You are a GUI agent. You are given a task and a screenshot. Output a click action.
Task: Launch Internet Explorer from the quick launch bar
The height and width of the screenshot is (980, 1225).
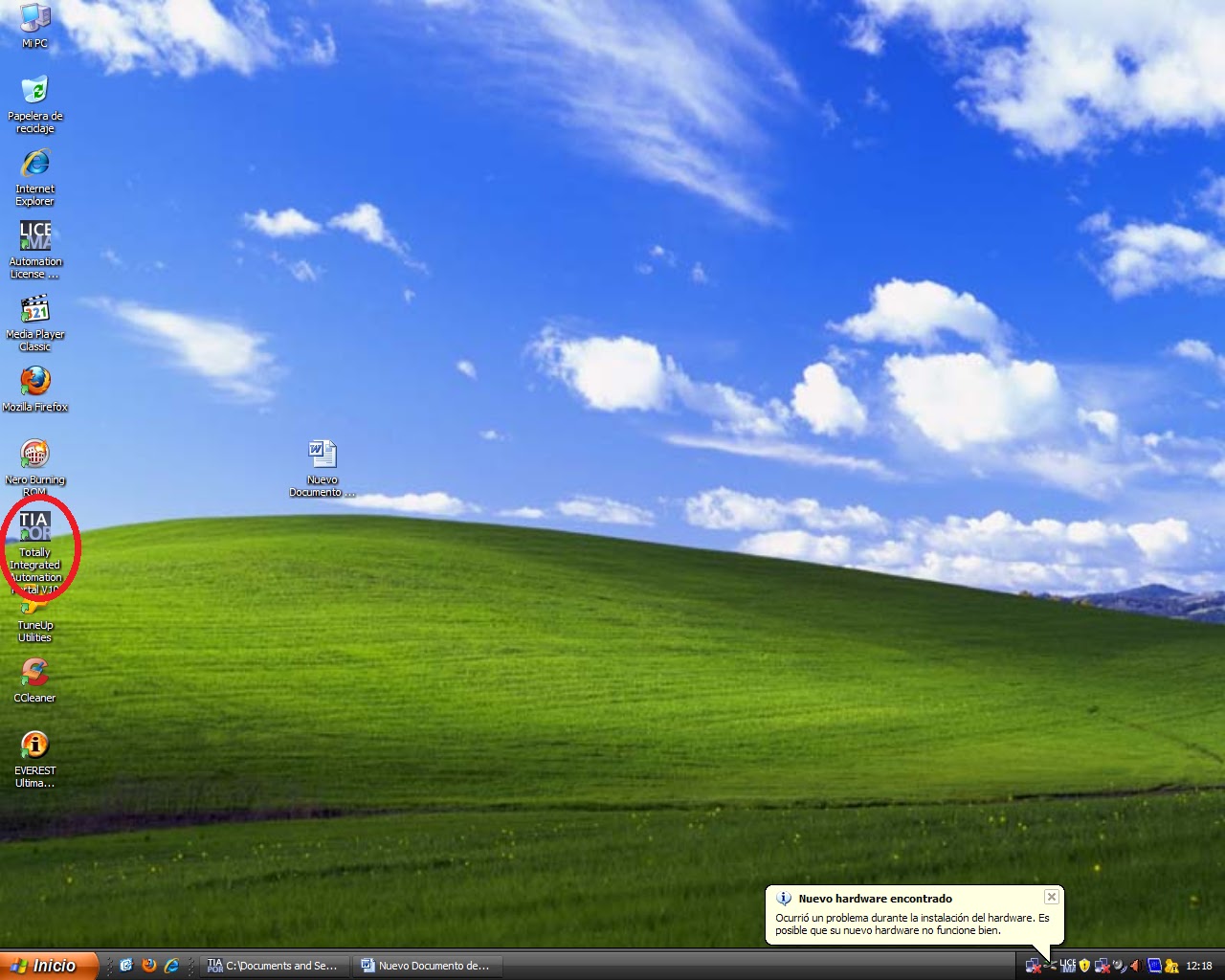(171, 966)
